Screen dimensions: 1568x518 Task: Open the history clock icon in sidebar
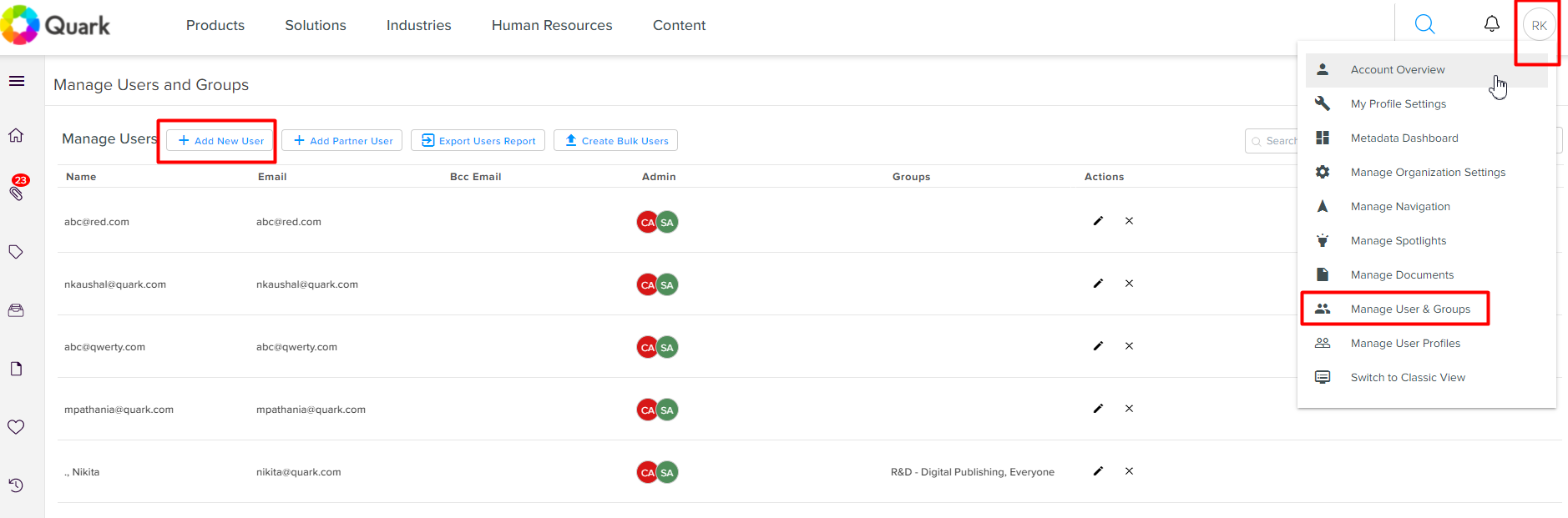16,485
